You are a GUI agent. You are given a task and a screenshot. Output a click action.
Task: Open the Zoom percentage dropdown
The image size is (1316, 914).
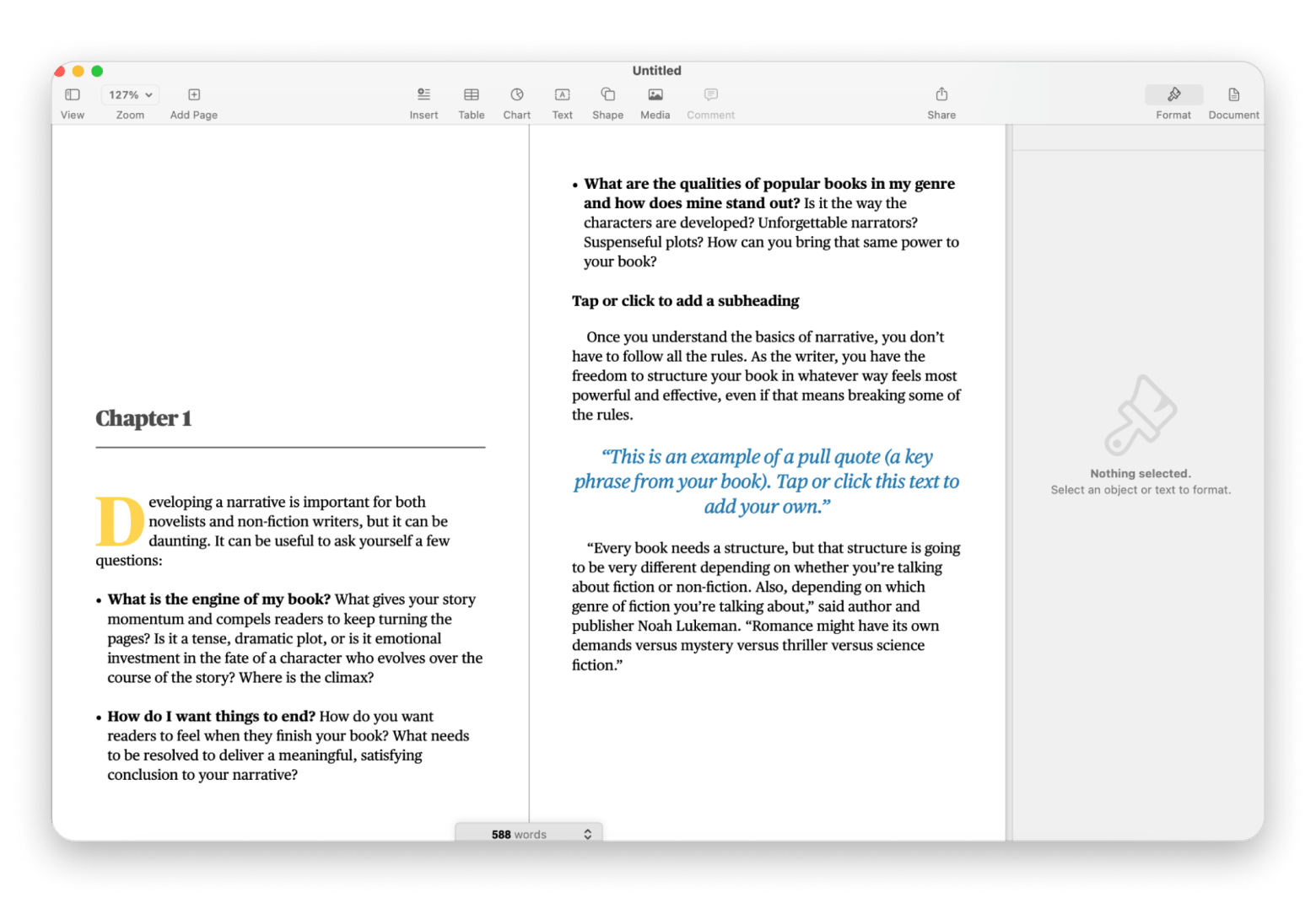129,94
